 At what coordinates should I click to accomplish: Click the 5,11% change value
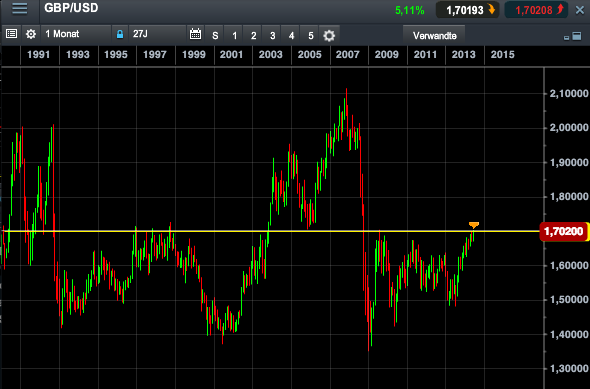pyautogui.click(x=410, y=10)
